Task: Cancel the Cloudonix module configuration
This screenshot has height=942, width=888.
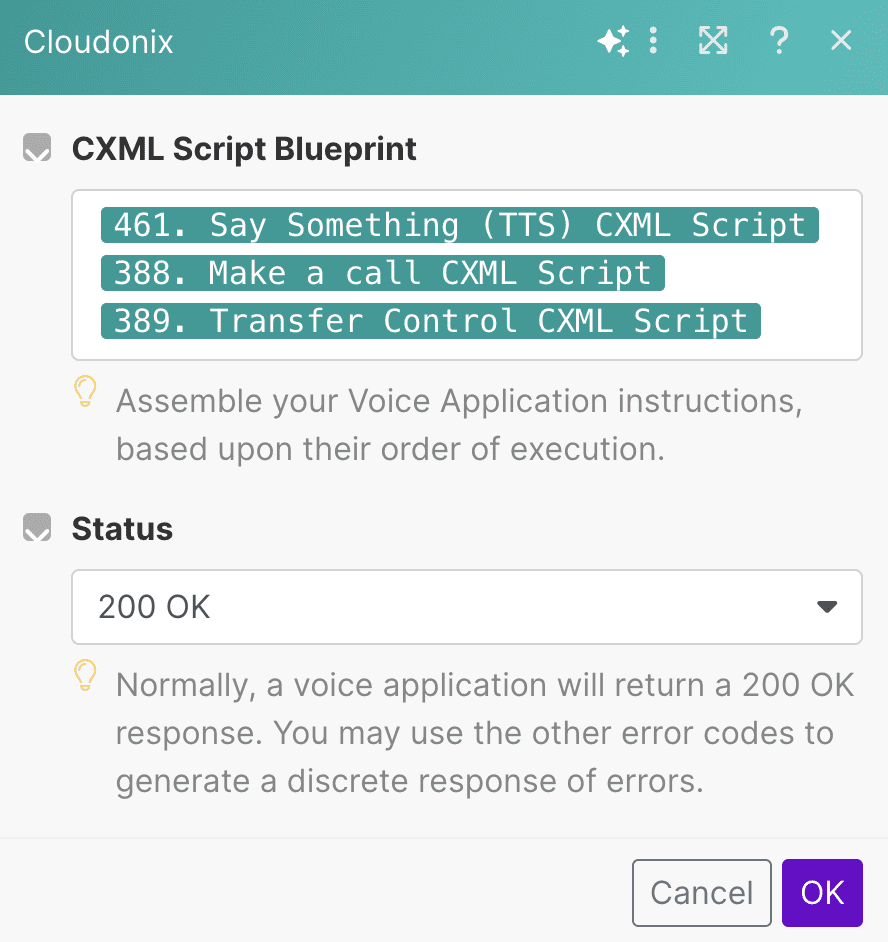Action: 701,892
